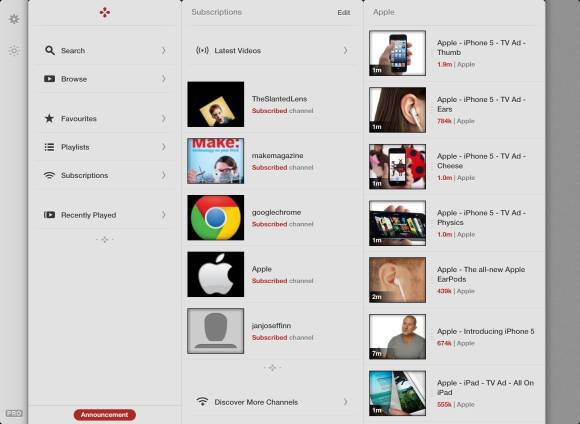
Task: Select the Recently Played menu item
Action: 105,215
